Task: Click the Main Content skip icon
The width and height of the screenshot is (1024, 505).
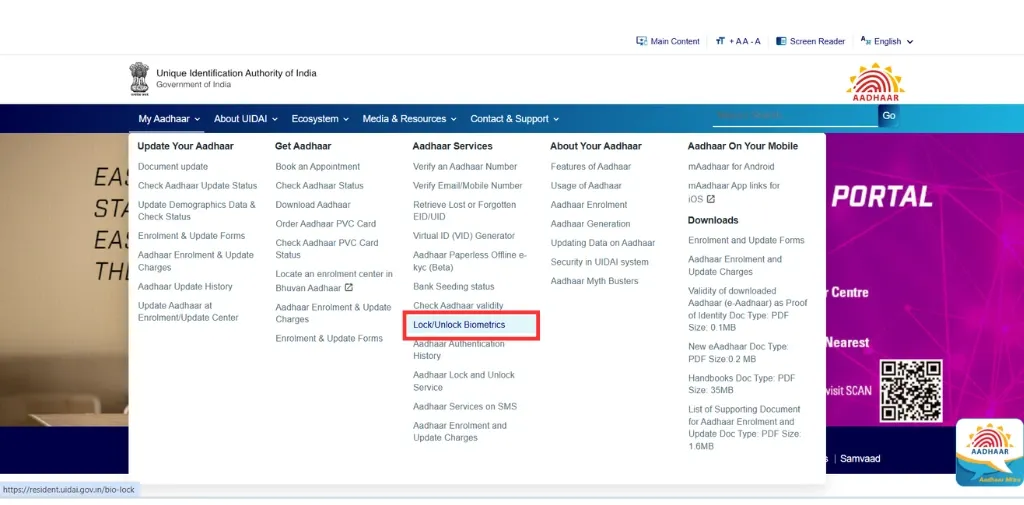Action: (641, 41)
